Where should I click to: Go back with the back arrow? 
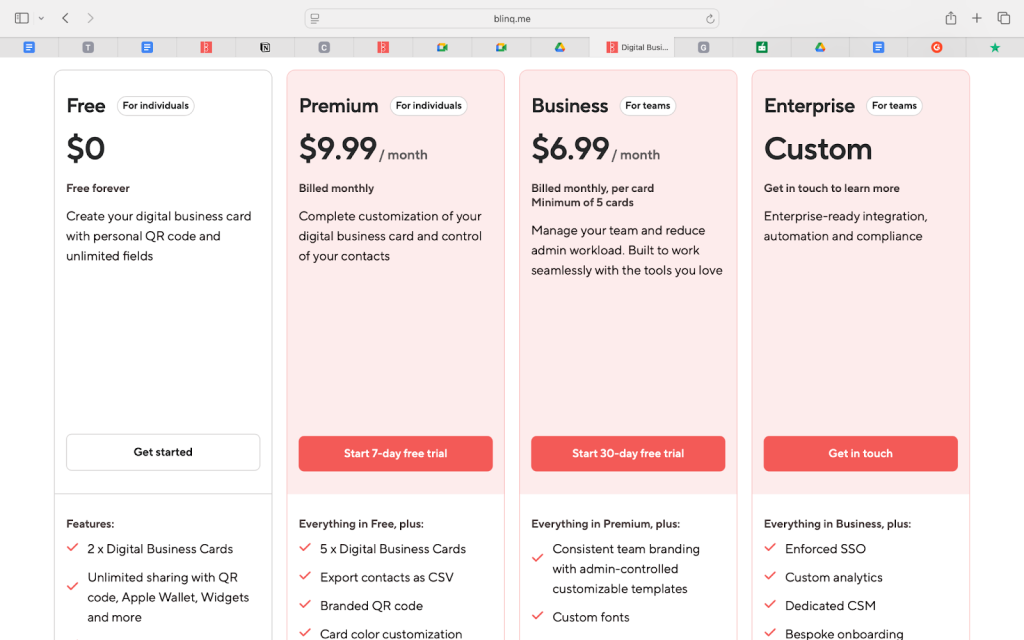click(x=65, y=18)
